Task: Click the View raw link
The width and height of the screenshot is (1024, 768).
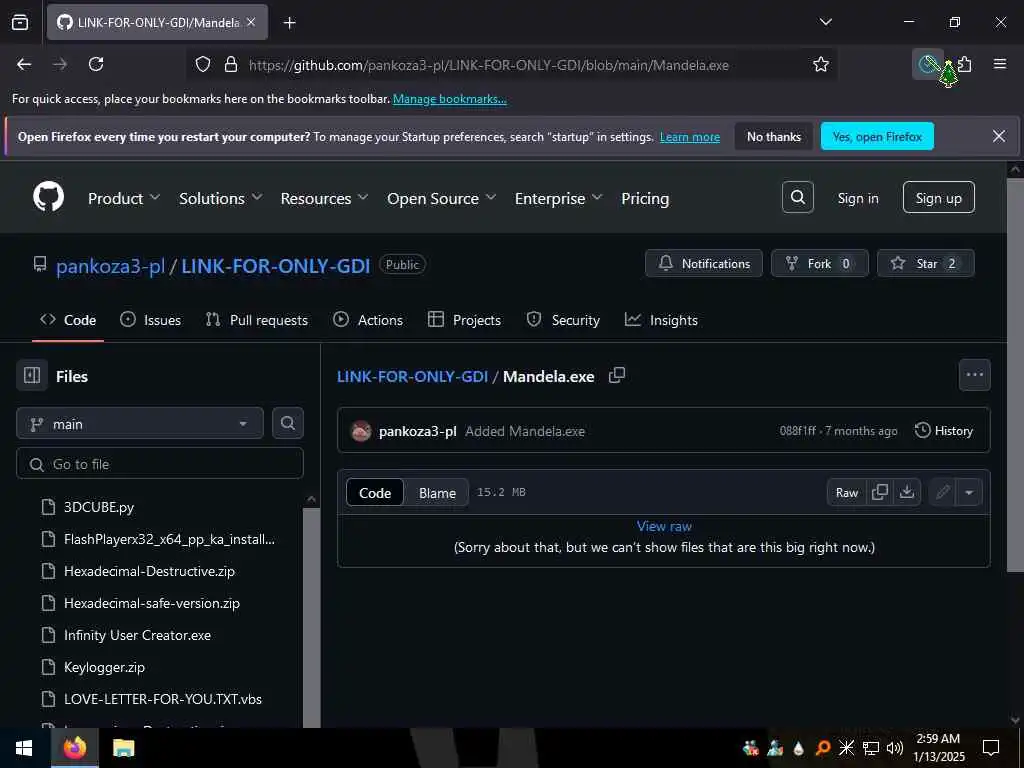Action: point(664,526)
